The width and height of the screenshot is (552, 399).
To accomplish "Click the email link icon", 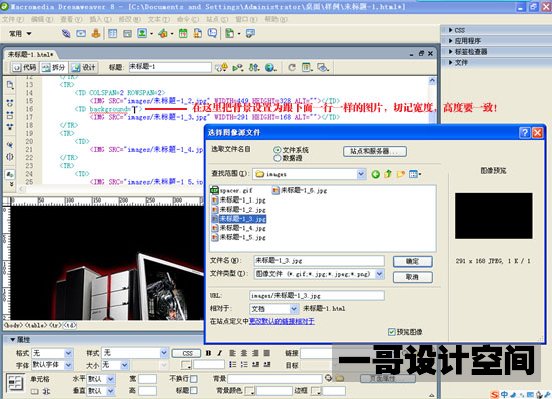I will pos(81,34).
